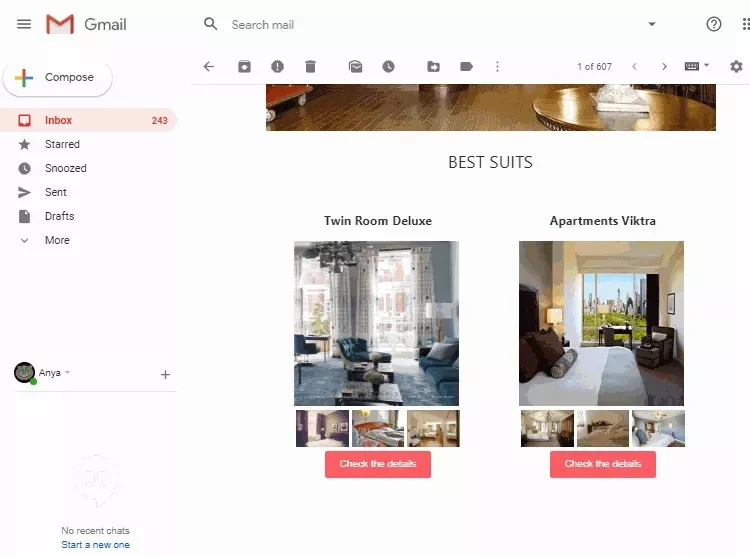The width and height of the screenshot is (750, 555).
Task: Click the hotel lobby banner image
Action: [491, 107]
